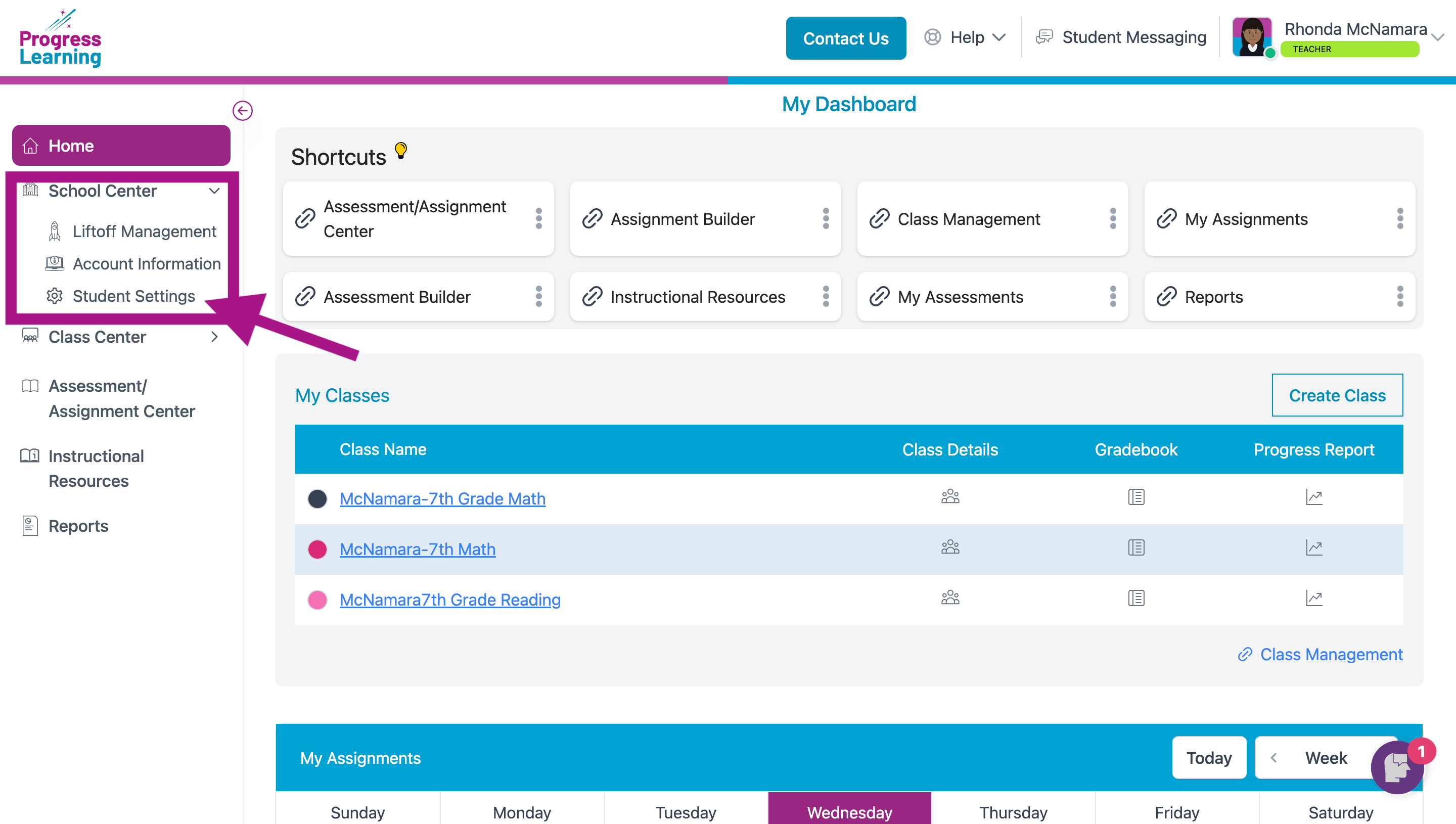This screenshot has width=1456, height=824.
Task: Open Progress Report for McNamara7th Grade Reading
Action: point(1314,598)
